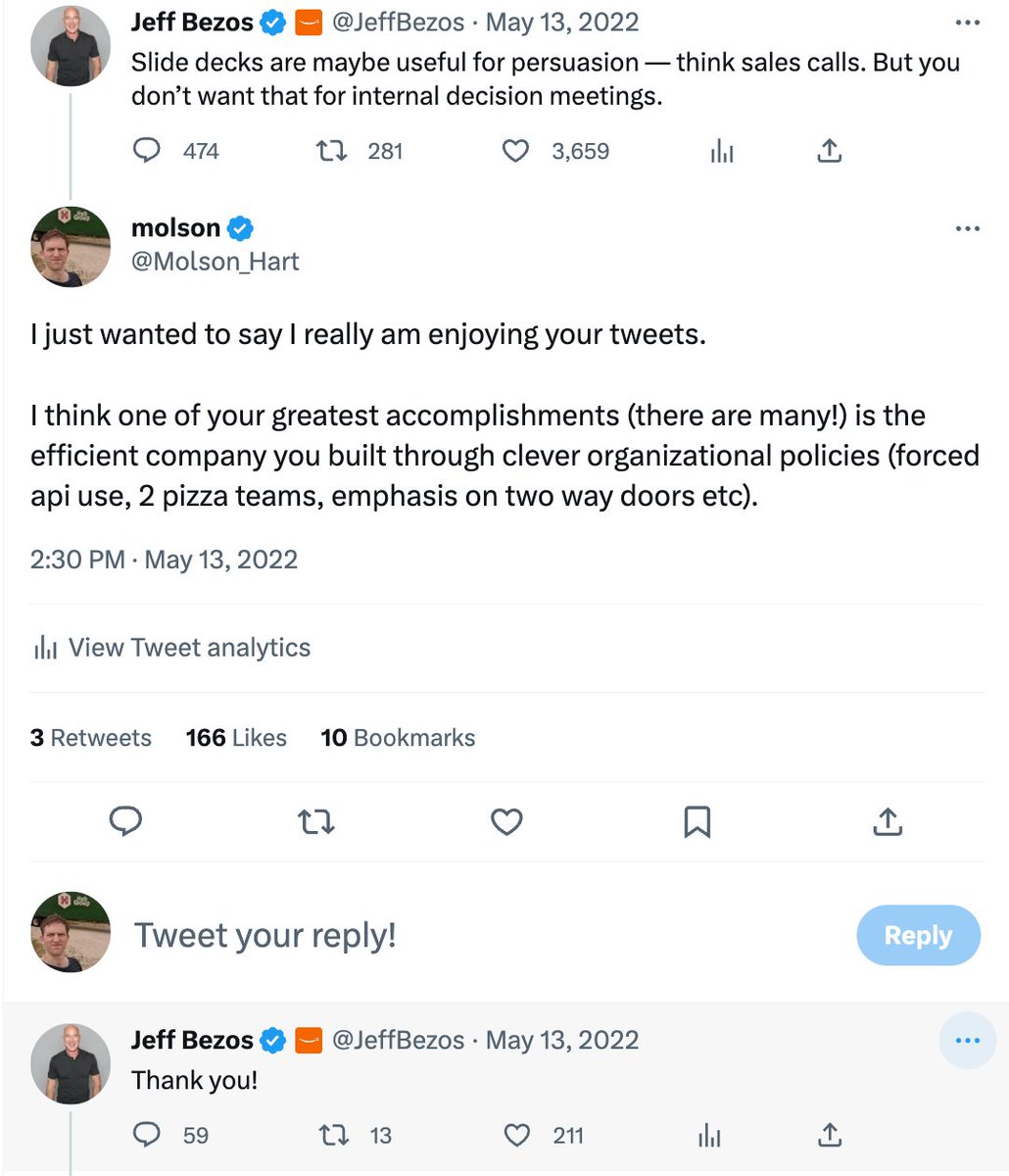Like the tweet with 3,659 likes
Viewport: 1009px width, 1176px height.
515,151
